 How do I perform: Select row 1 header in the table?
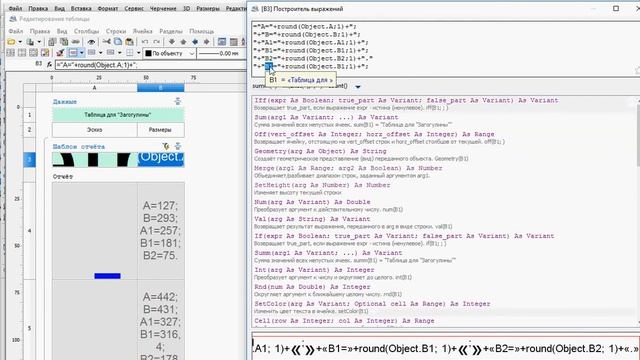coord(29,115)
